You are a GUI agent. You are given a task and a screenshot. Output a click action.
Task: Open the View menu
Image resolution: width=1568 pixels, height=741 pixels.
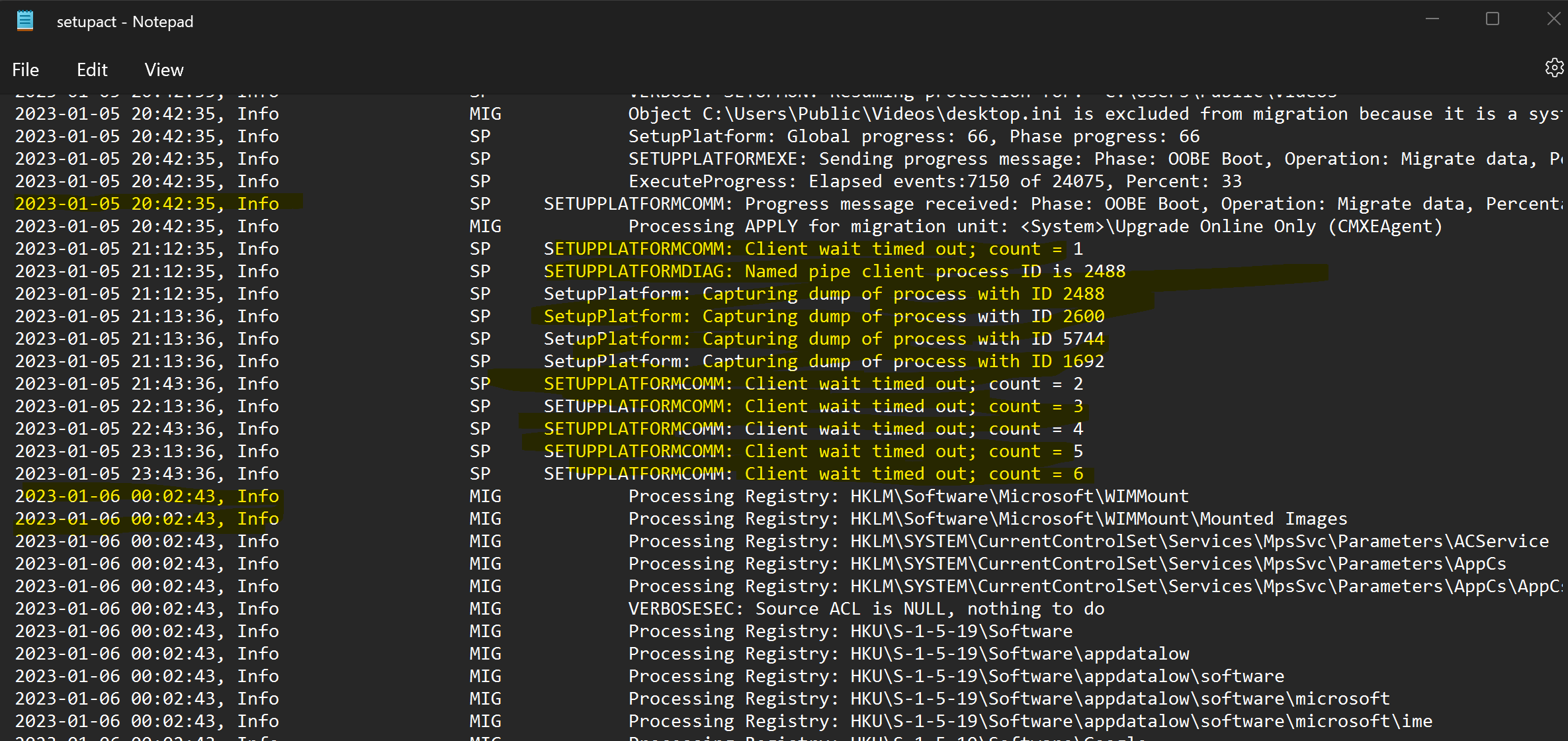[x=164, y=70]
